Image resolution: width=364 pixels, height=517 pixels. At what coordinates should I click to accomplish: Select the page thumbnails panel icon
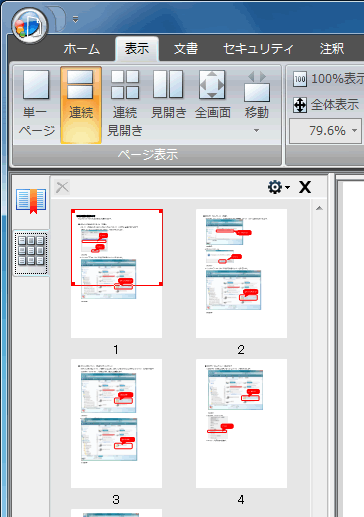coord(31,253)
